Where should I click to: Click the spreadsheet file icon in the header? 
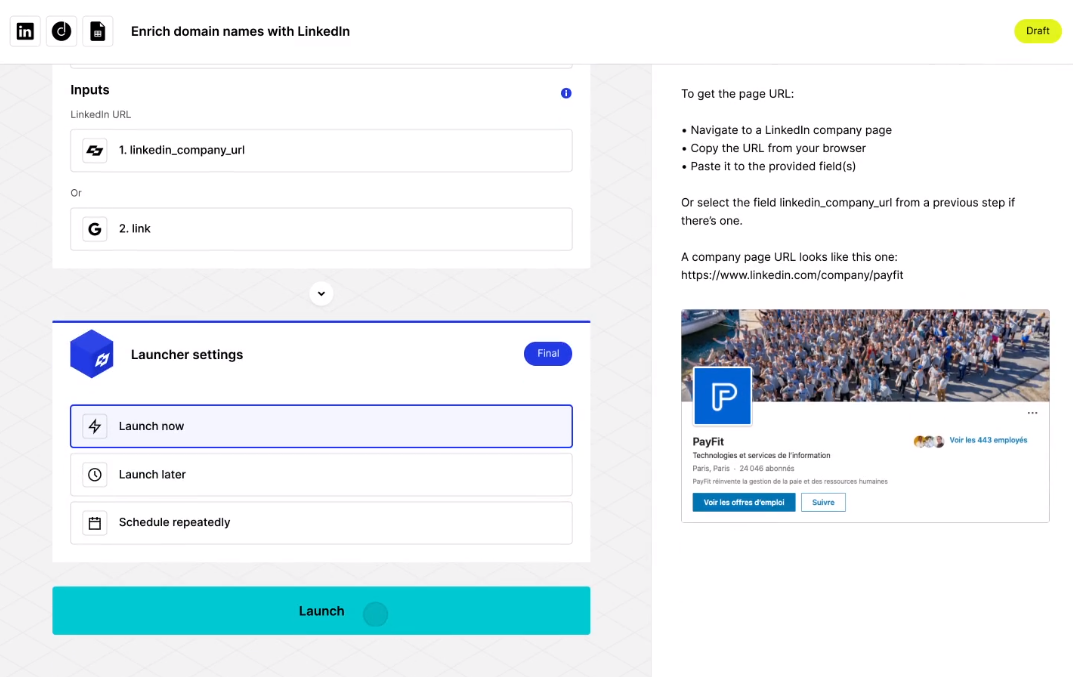(x=98, y=31)
